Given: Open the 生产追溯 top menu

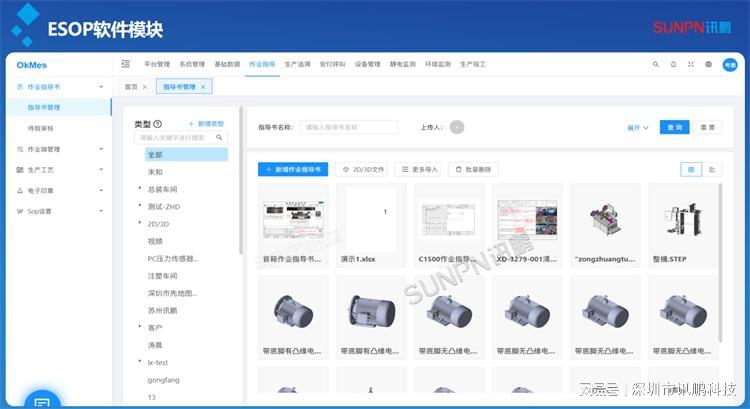Looking at the screenshot, I should 297,64.
